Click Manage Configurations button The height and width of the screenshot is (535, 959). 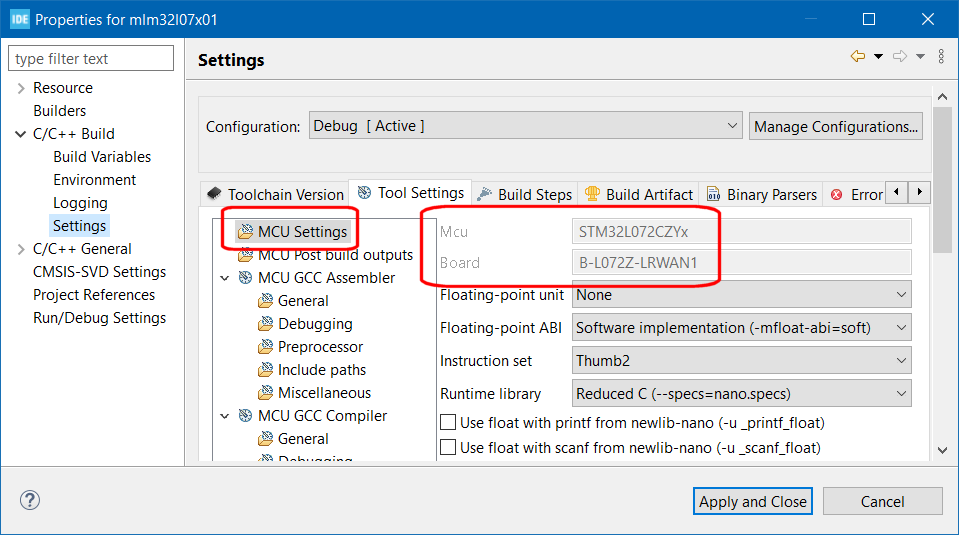coord(835,126)
